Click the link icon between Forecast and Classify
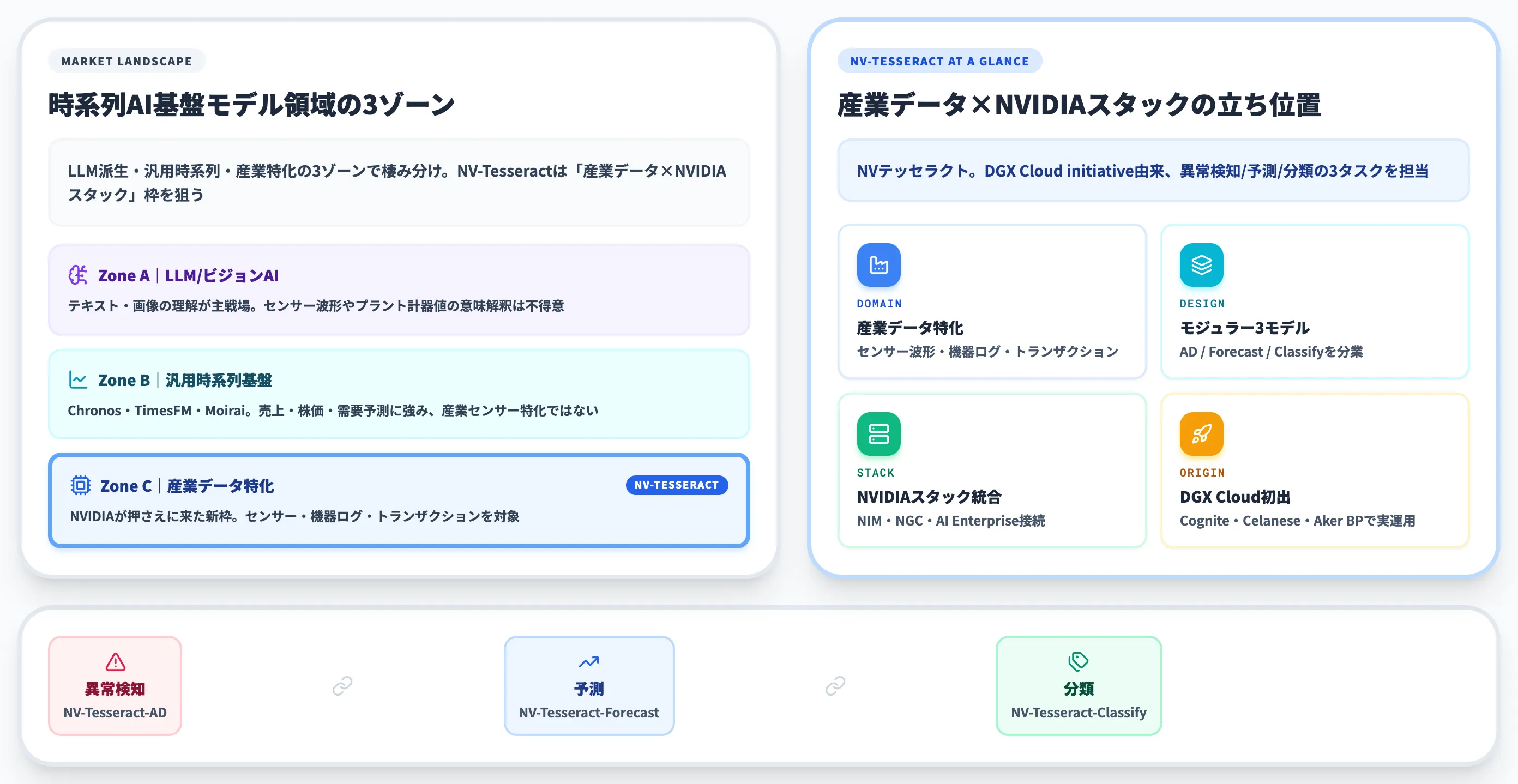 tap(835, 686)
